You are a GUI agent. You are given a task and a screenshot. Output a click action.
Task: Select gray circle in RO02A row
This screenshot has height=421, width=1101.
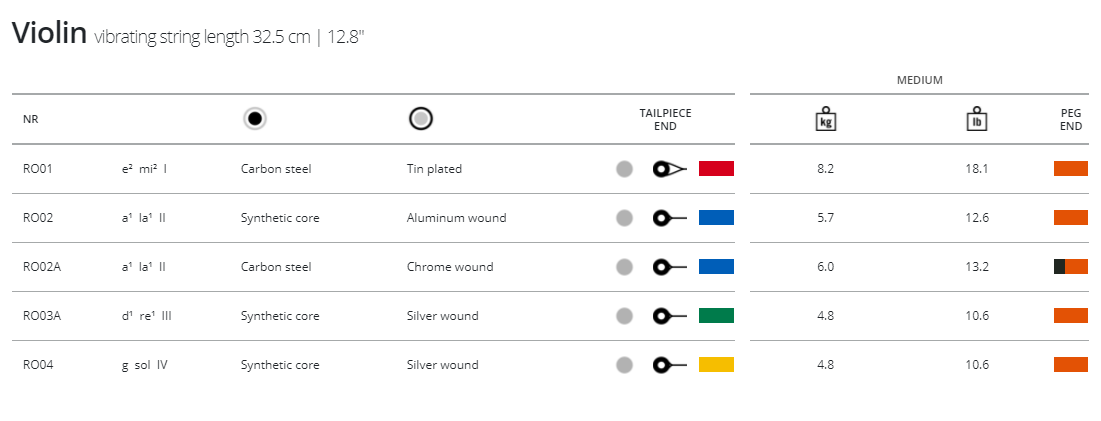pyautogui.click(x=624, y=267)
